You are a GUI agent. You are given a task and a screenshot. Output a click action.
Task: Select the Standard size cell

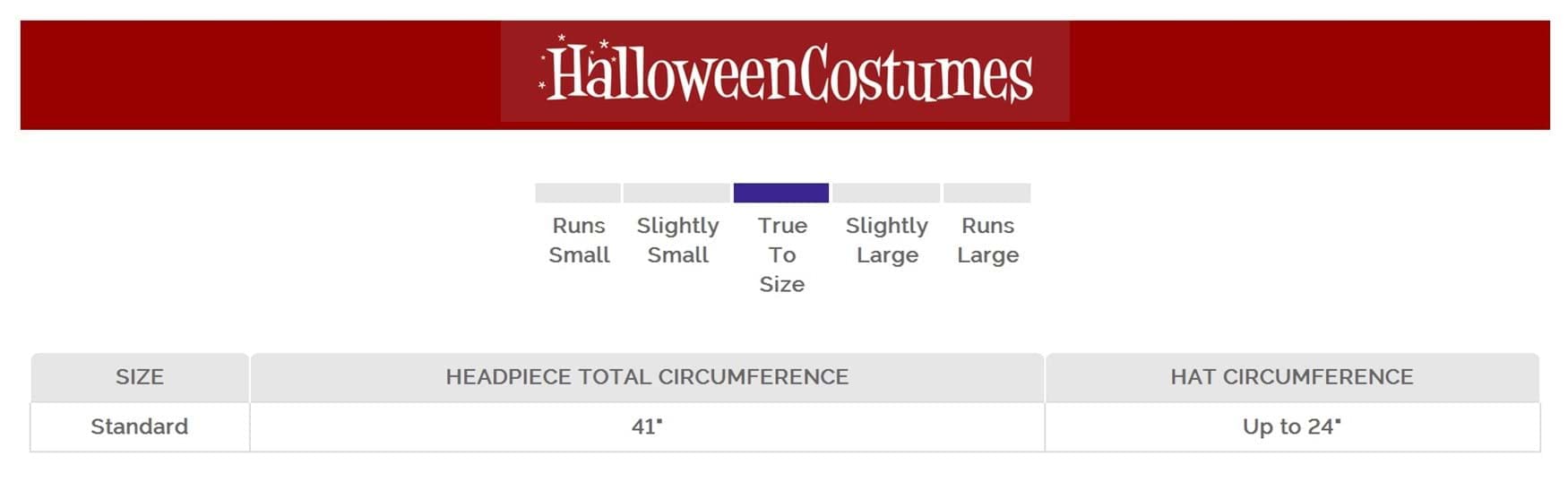pos(140,426)
